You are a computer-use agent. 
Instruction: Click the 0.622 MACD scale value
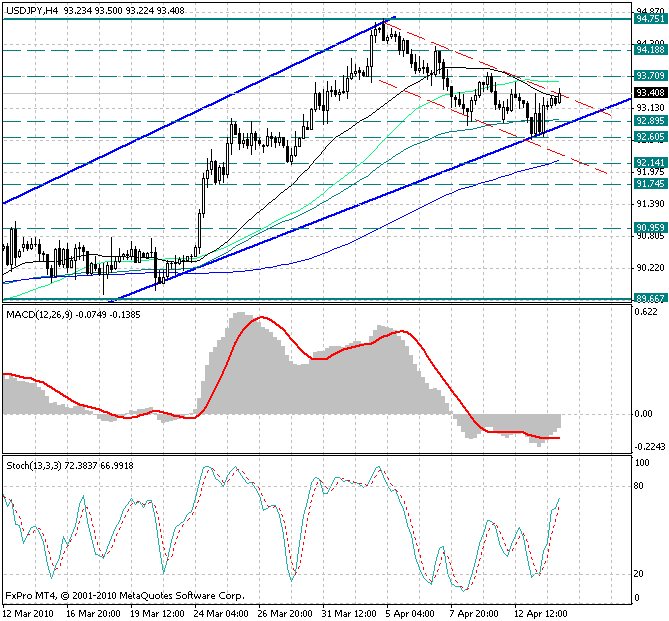click(x=646, y=312)
